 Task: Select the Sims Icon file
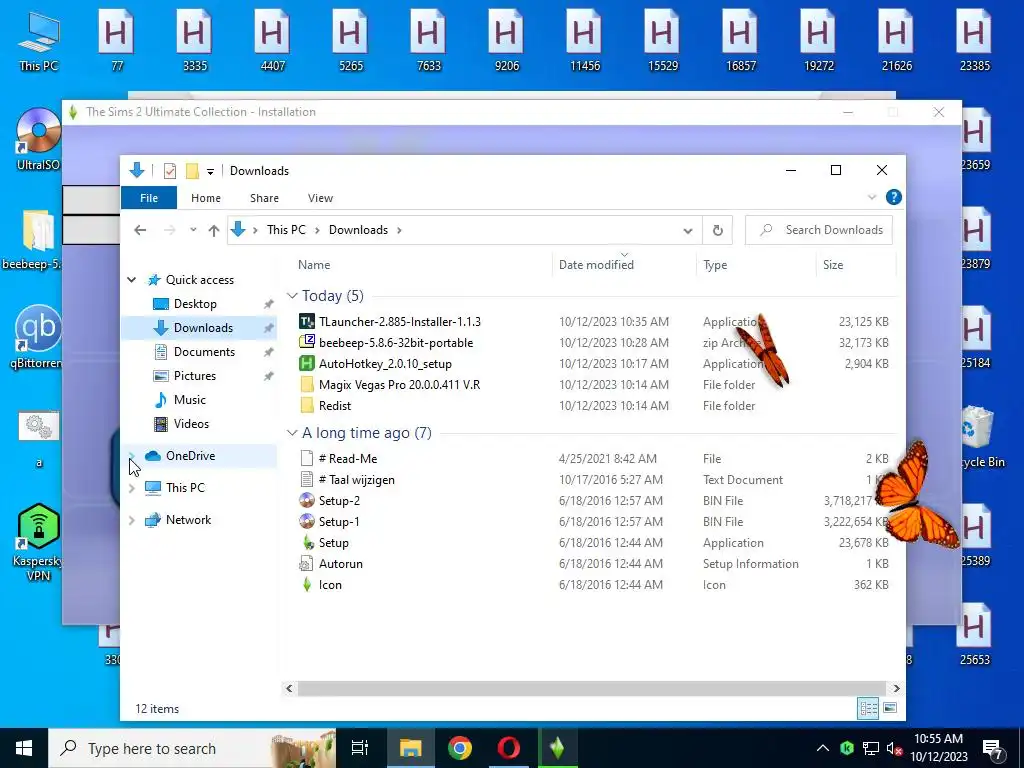click(307, 584)
